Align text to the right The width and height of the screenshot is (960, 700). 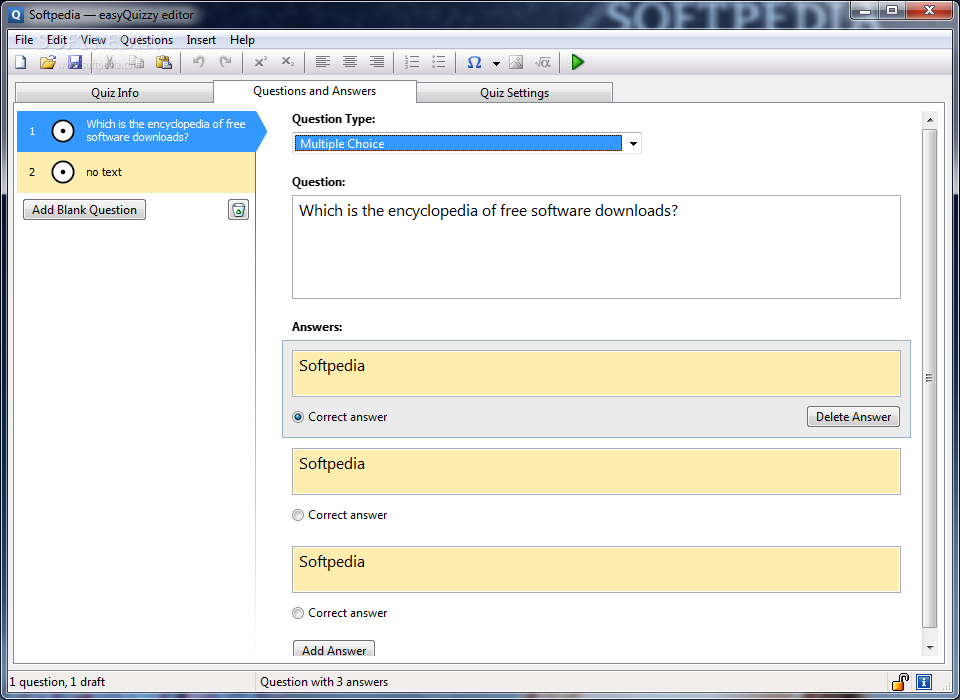(x=377, y=62)
